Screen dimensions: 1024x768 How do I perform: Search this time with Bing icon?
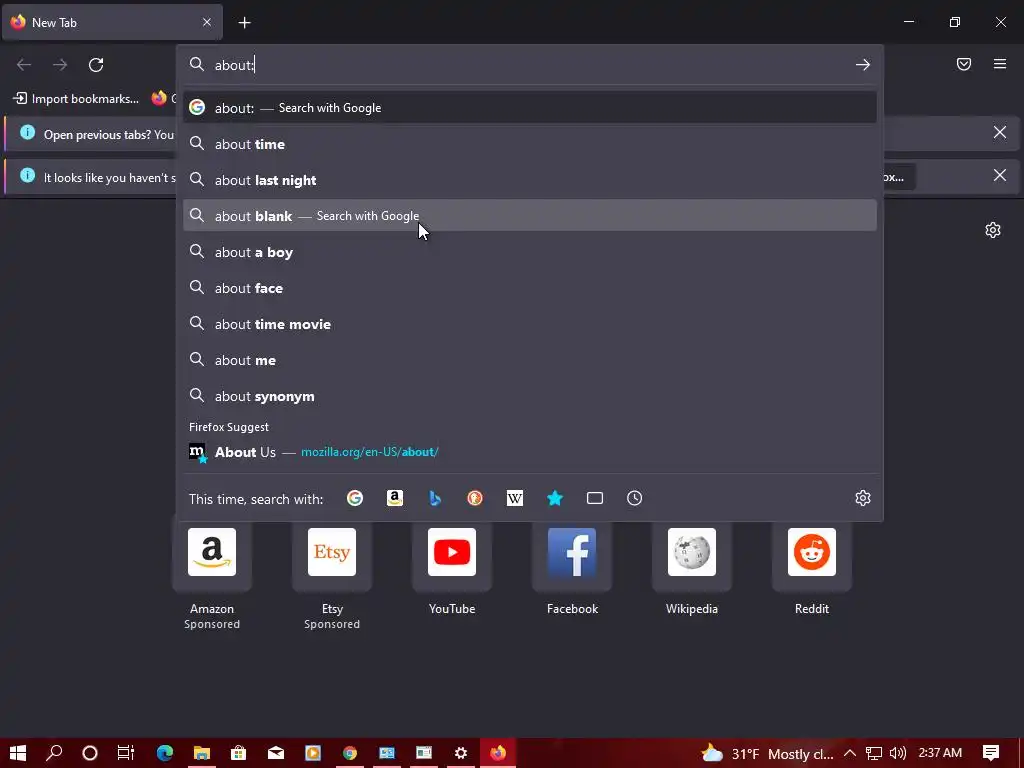pos(435,498)
